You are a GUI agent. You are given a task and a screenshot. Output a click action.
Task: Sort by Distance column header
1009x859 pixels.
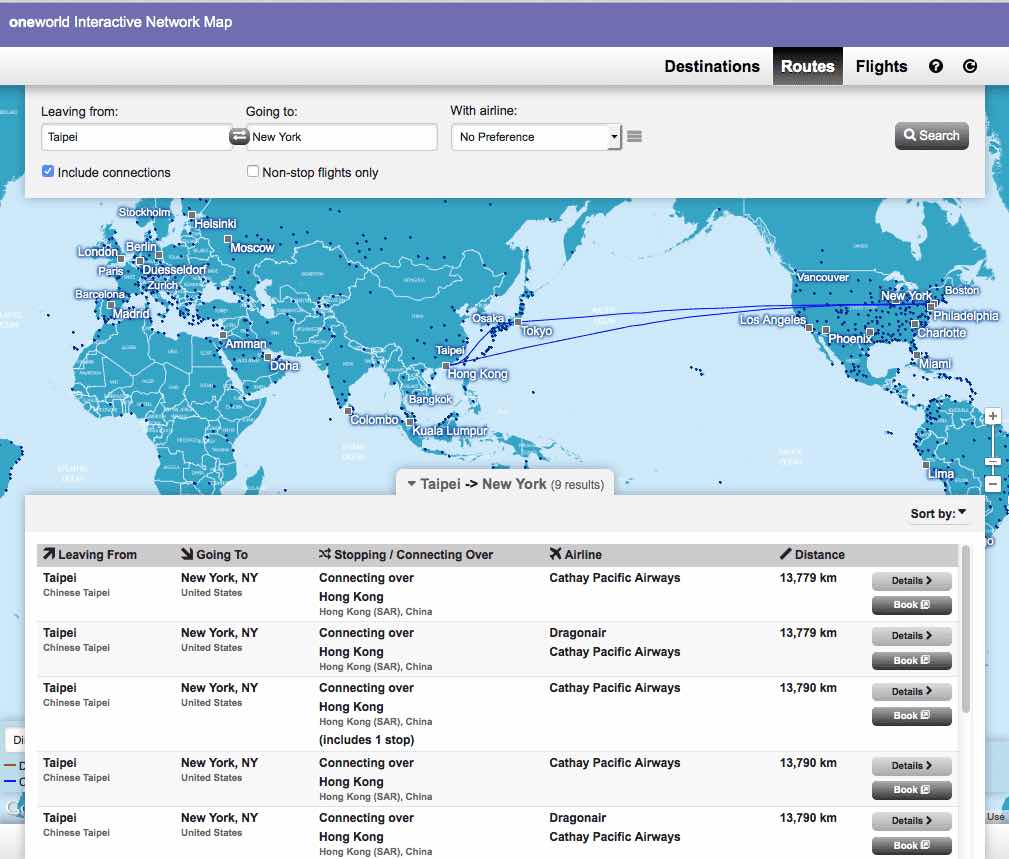click(812, 555)
